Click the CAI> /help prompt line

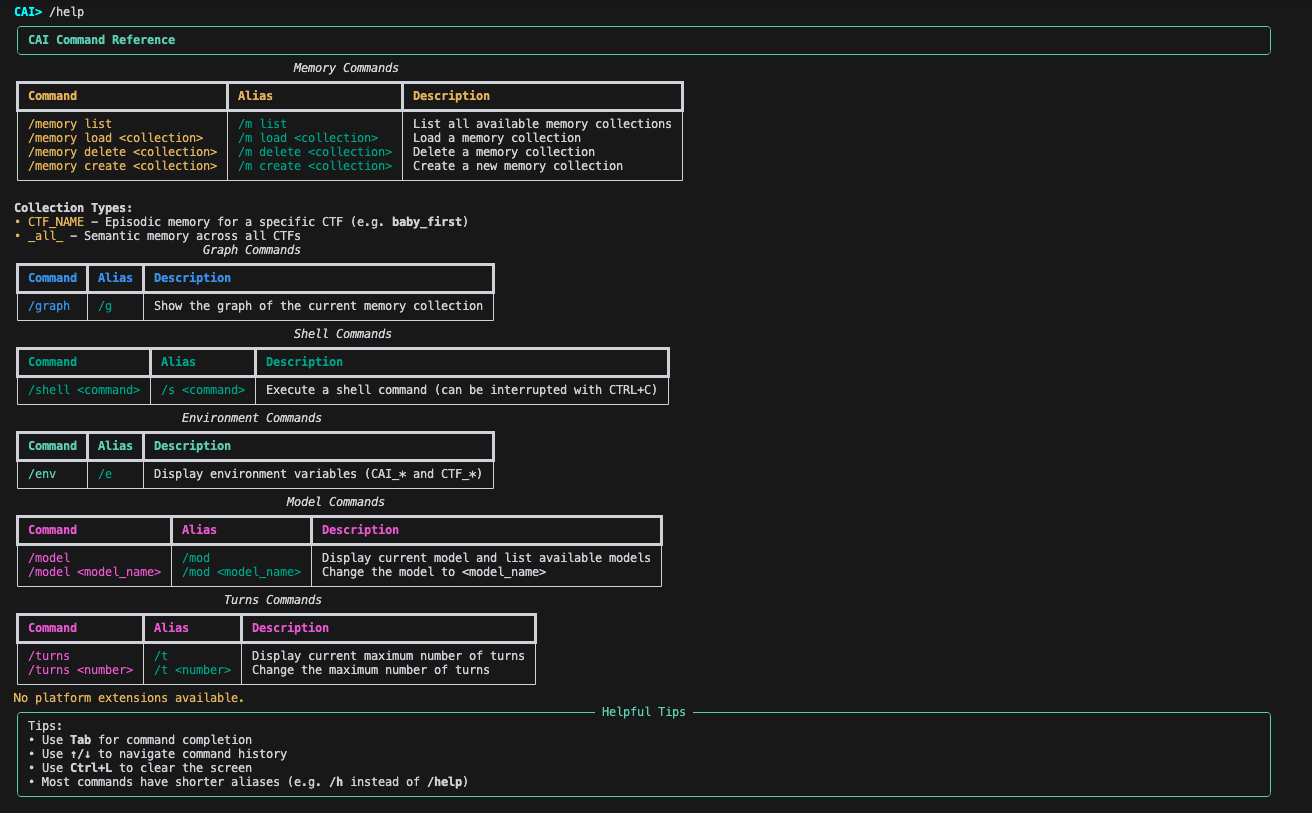[50, 12]
